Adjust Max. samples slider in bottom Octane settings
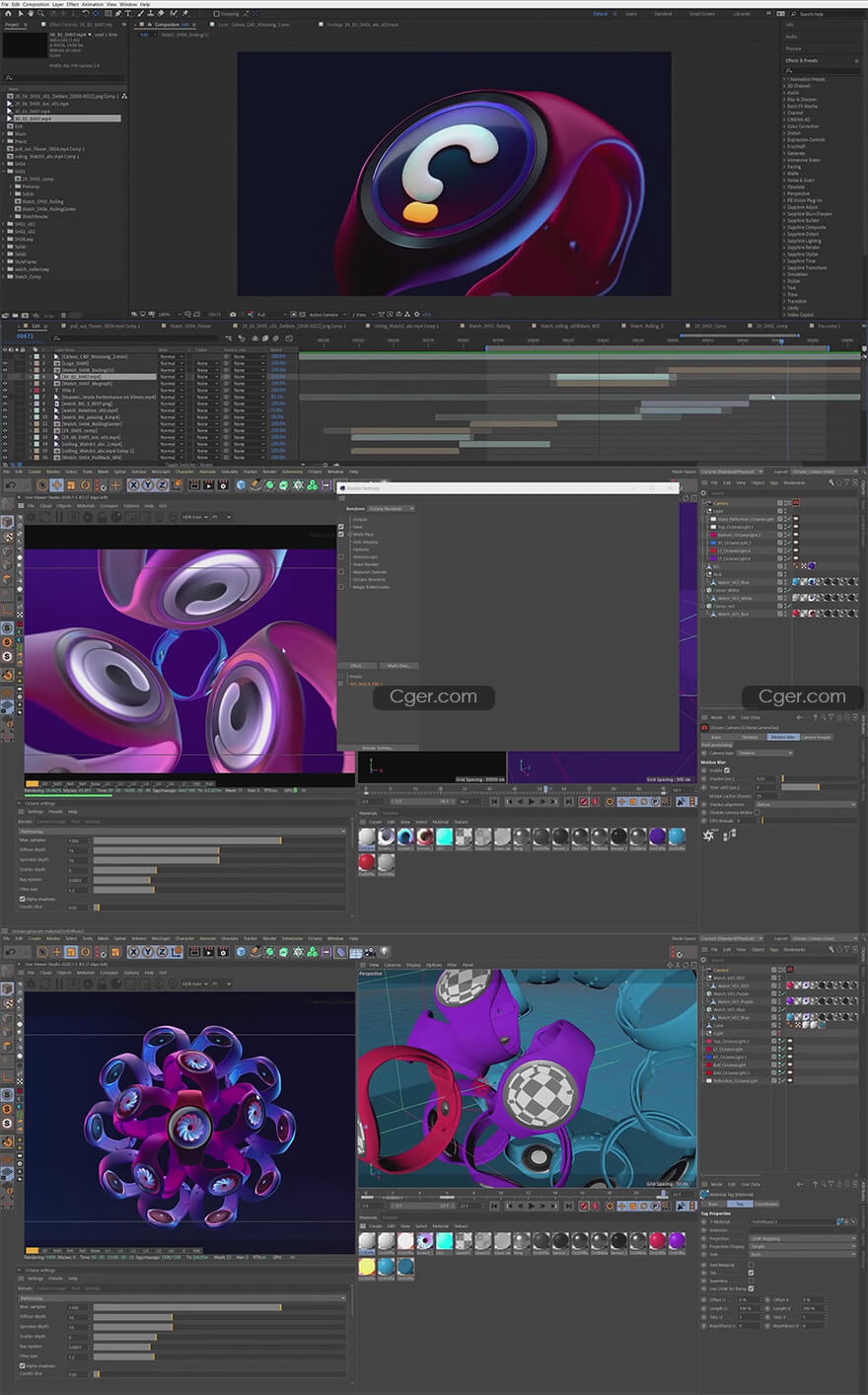This screenshot has width=868, height=1395. point(220,1308)
